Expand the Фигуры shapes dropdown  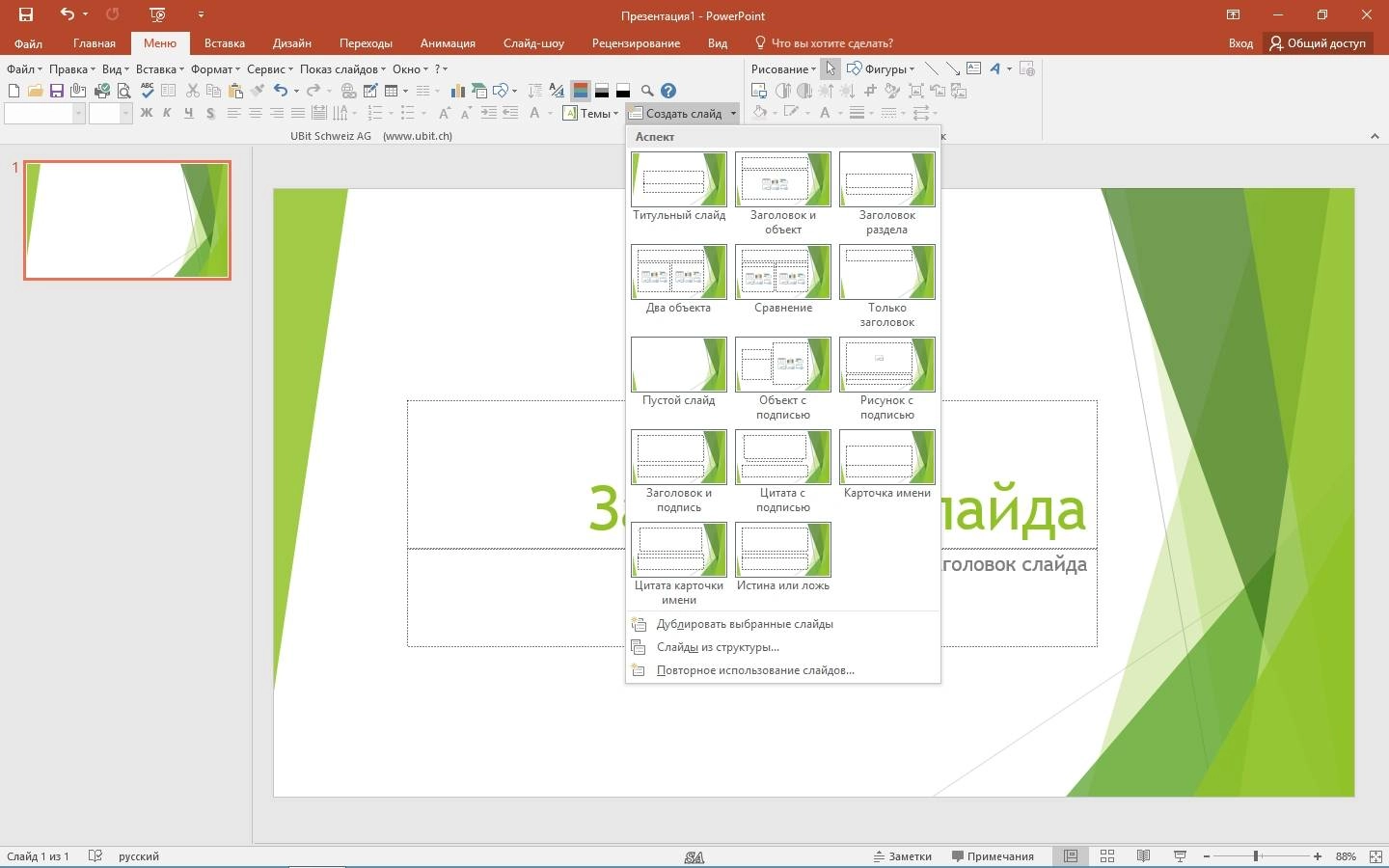[x=881, y=68]
